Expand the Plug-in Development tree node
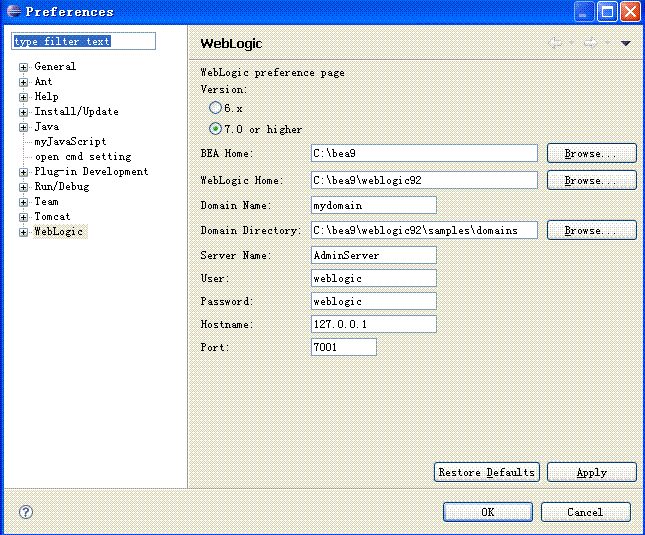Viewport: 645px width, 535px height. click(23, 172)
